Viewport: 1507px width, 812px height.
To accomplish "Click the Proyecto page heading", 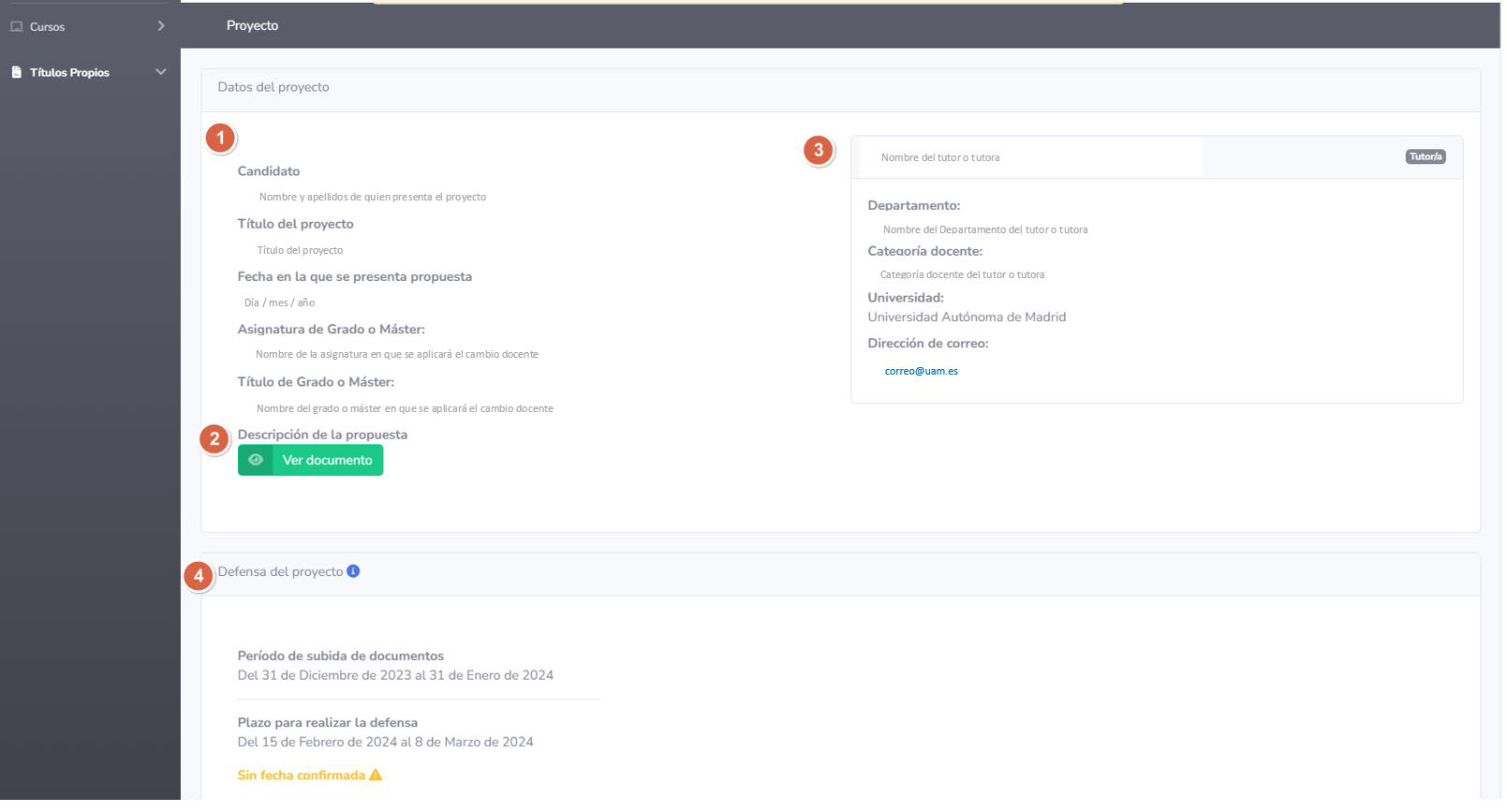I will click(252, 25).
